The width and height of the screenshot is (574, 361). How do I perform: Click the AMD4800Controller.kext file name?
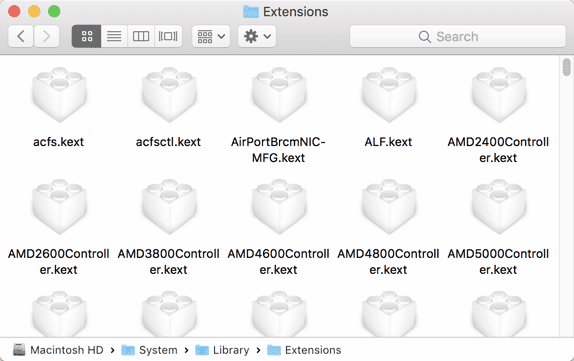(388, 262)
